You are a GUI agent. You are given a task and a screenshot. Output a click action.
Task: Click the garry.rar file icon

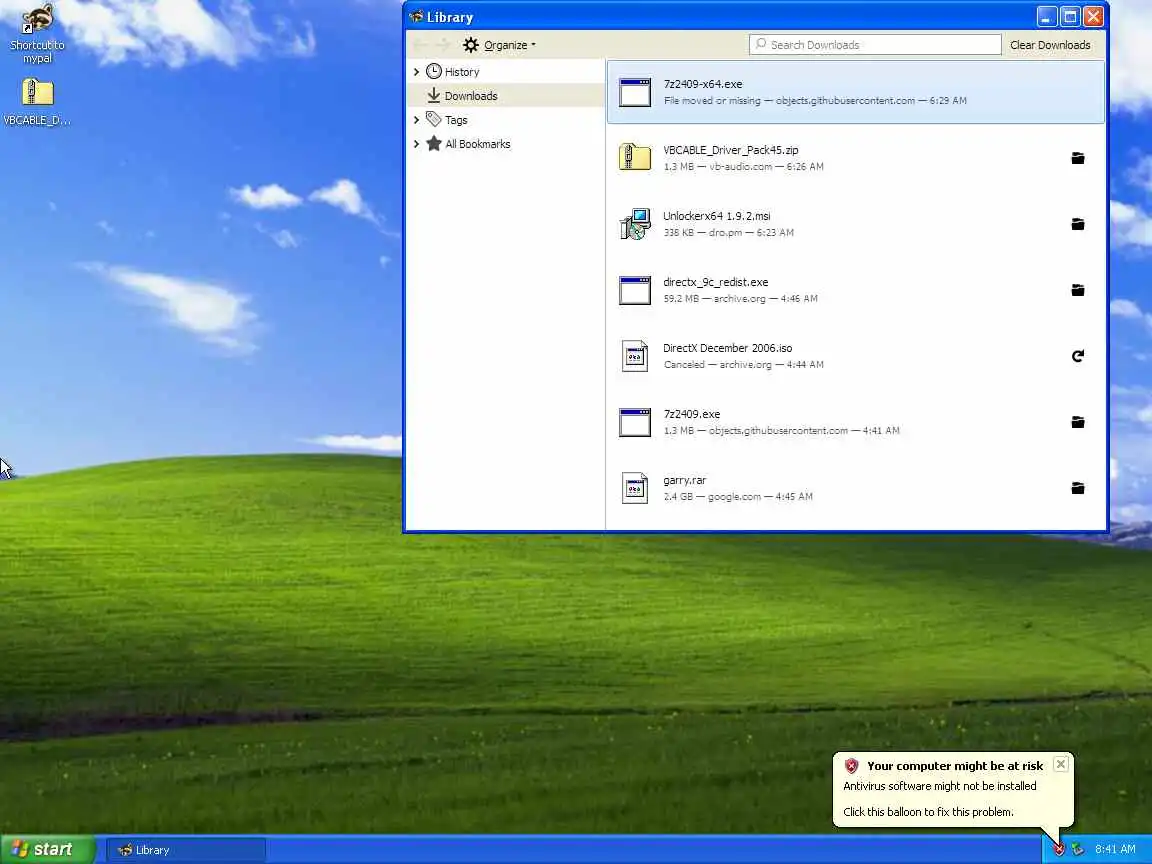point(635,489)
